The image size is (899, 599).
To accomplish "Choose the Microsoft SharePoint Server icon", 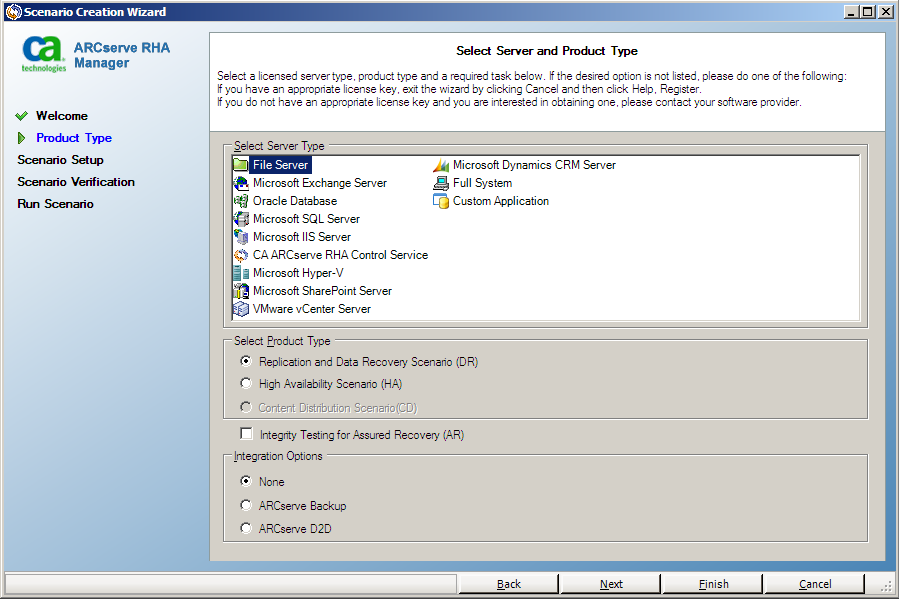I will (240, 291).
